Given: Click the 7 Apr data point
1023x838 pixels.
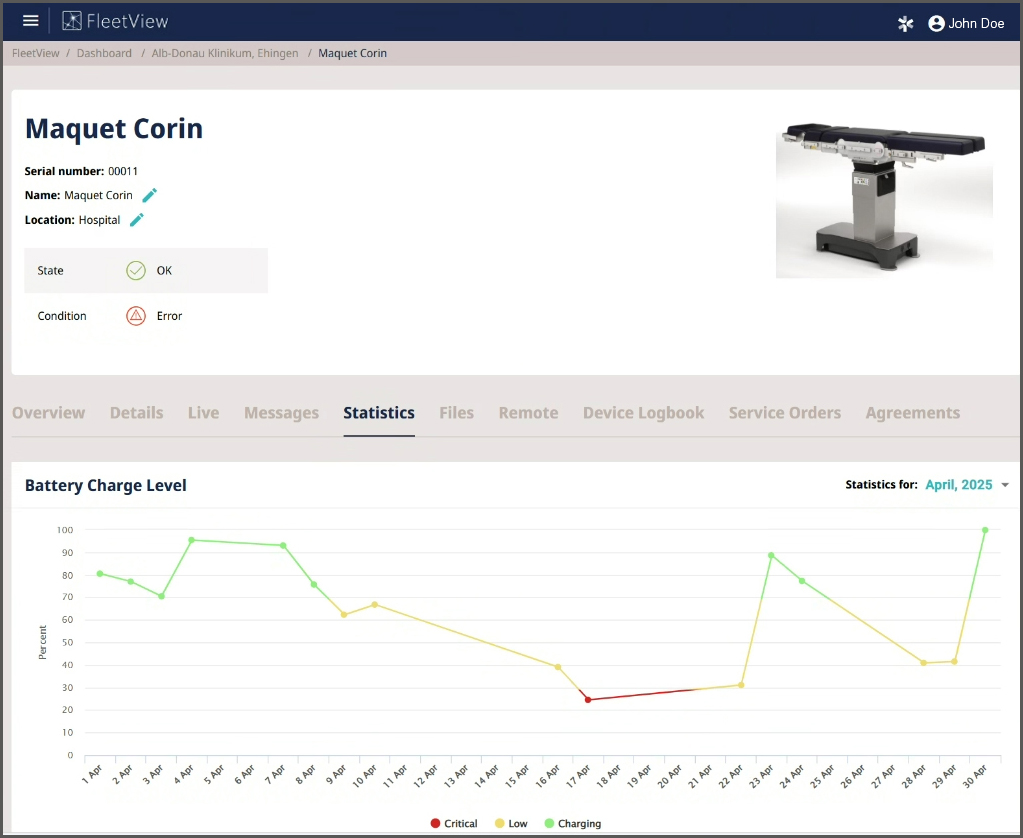Looking at the screenshot, I should coord(283,546).
